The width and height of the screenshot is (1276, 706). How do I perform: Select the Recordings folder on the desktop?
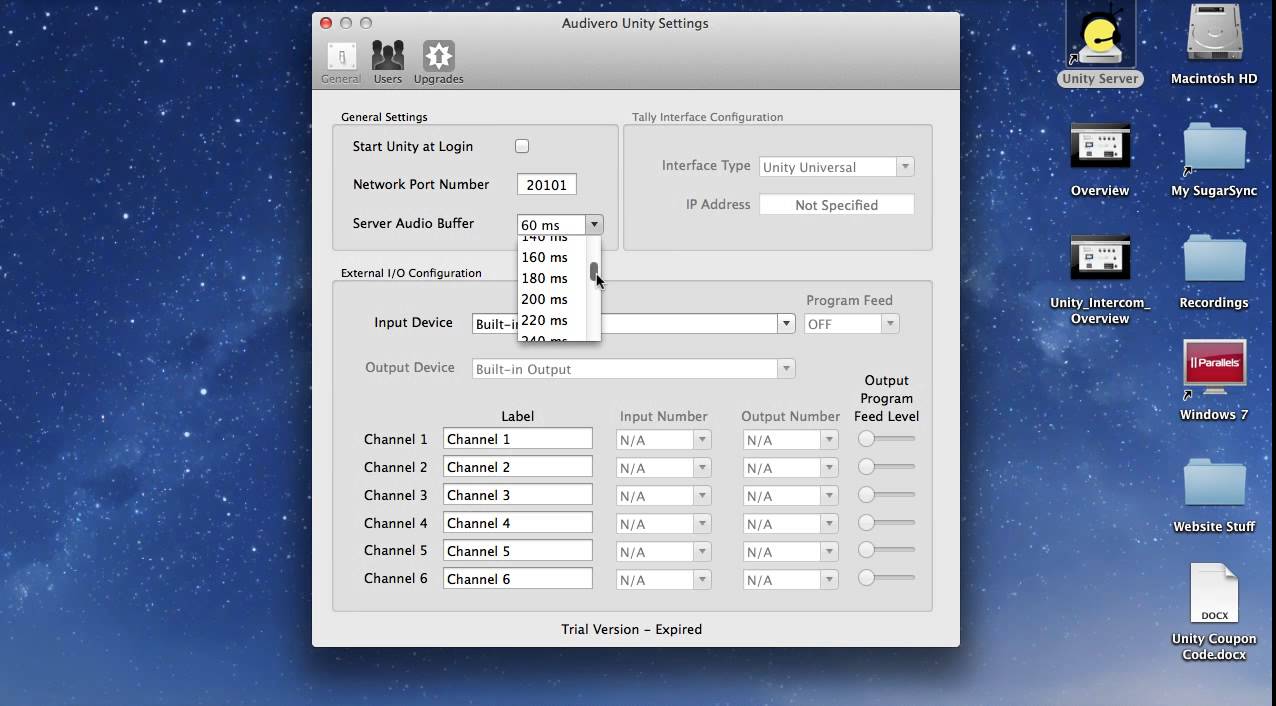(1214, 271)
